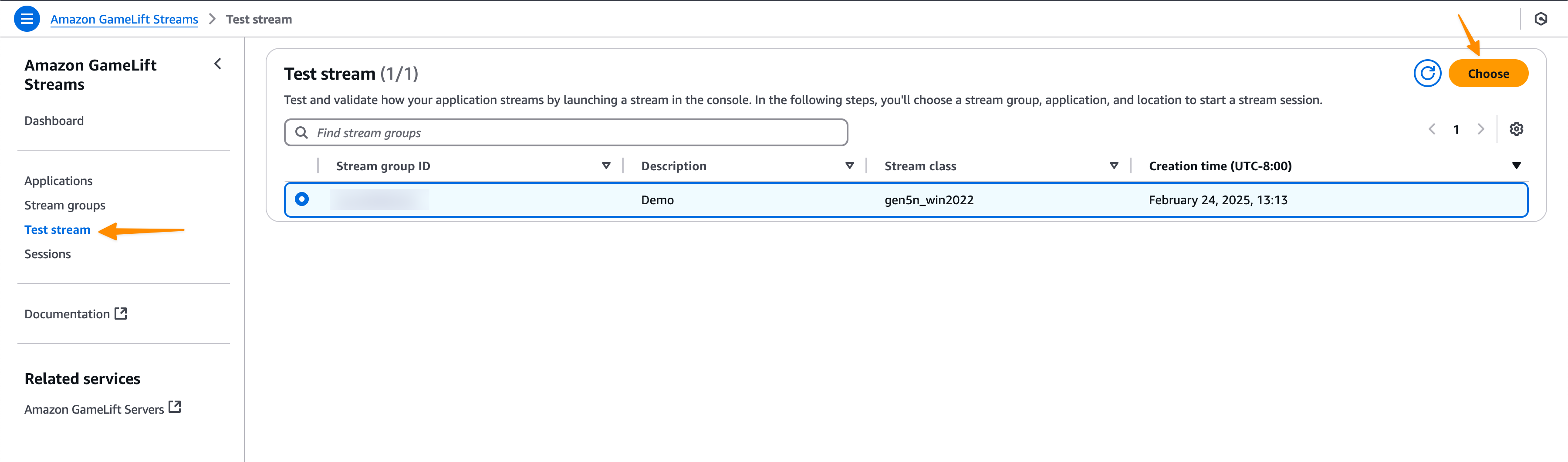
Task: Click the search magnifier icon
Action: tap(301, 133)
